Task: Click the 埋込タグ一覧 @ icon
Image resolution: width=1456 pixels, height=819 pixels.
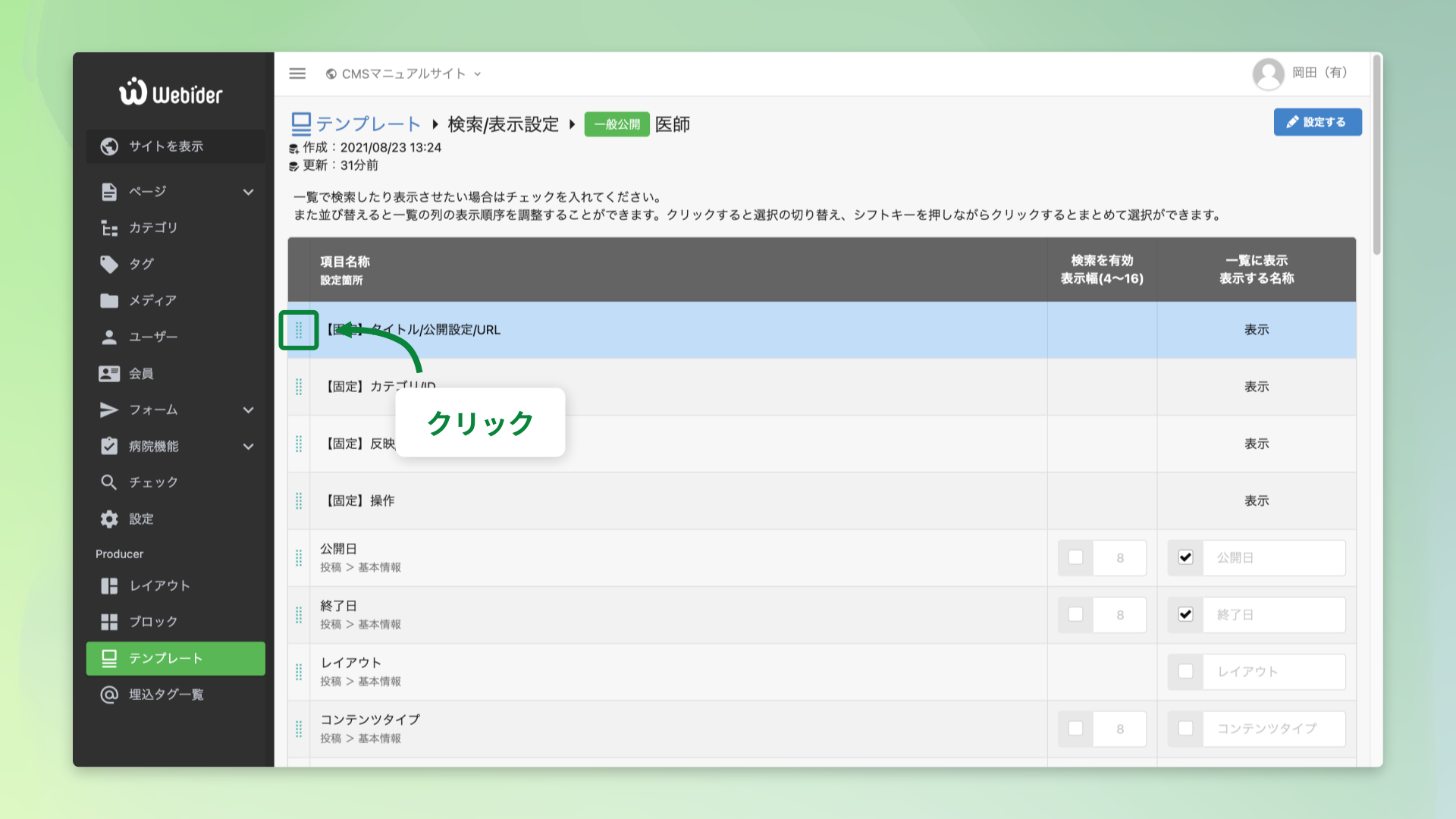Action: [x=108, y=695]
